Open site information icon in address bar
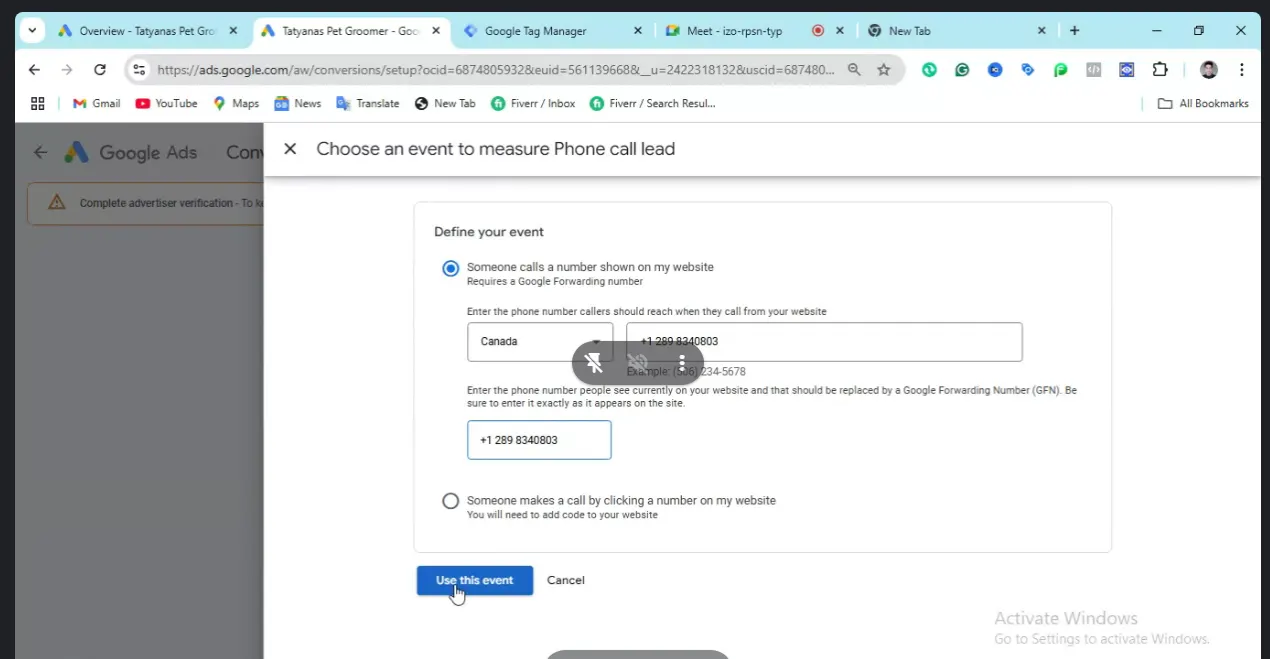The height and width of the screenshot is (659, 1270). 140,70
